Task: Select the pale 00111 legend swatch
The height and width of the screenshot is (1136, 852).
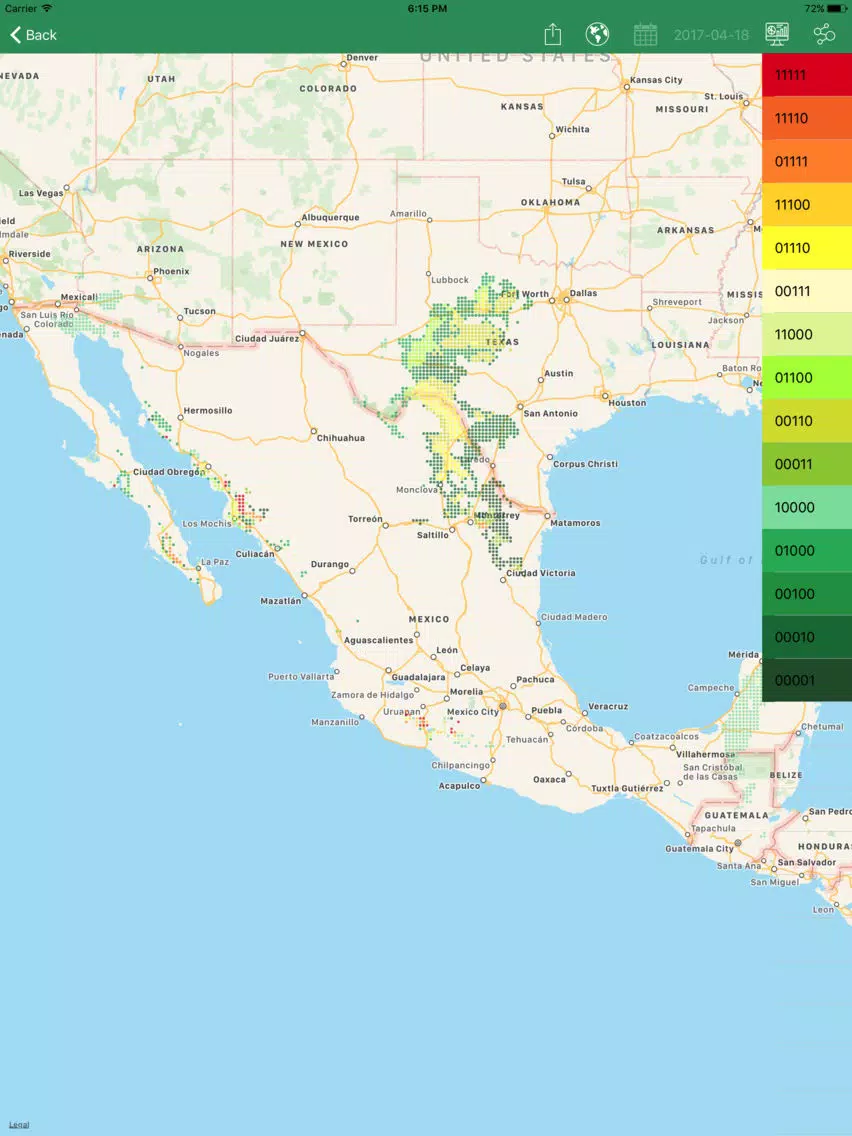Action: point(807,291)
